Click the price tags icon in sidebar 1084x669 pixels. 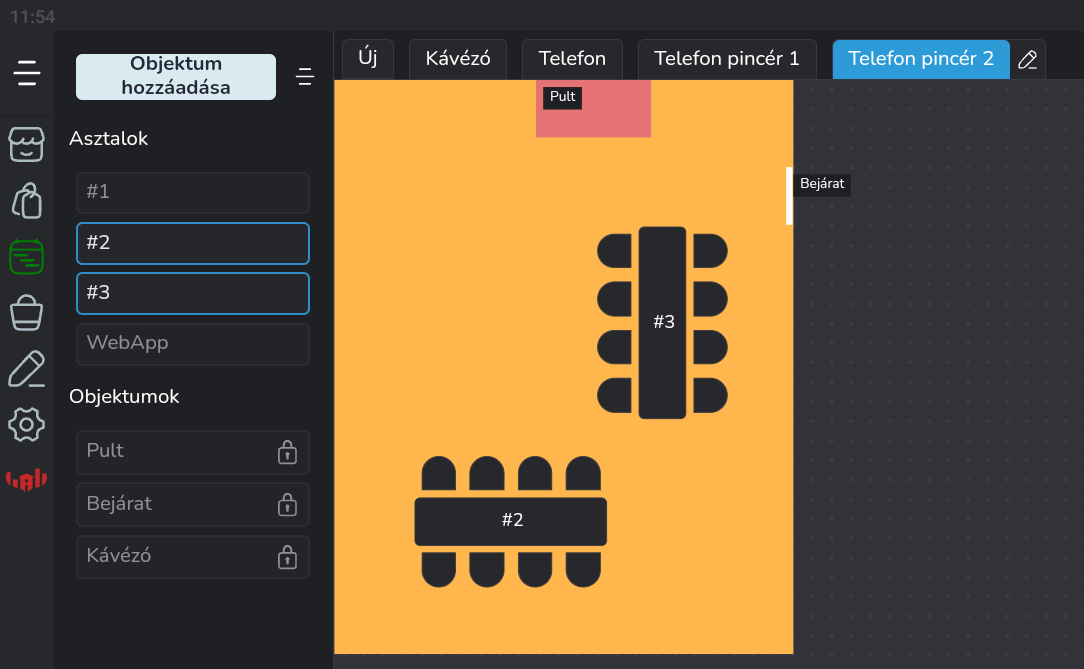[27, 200]
